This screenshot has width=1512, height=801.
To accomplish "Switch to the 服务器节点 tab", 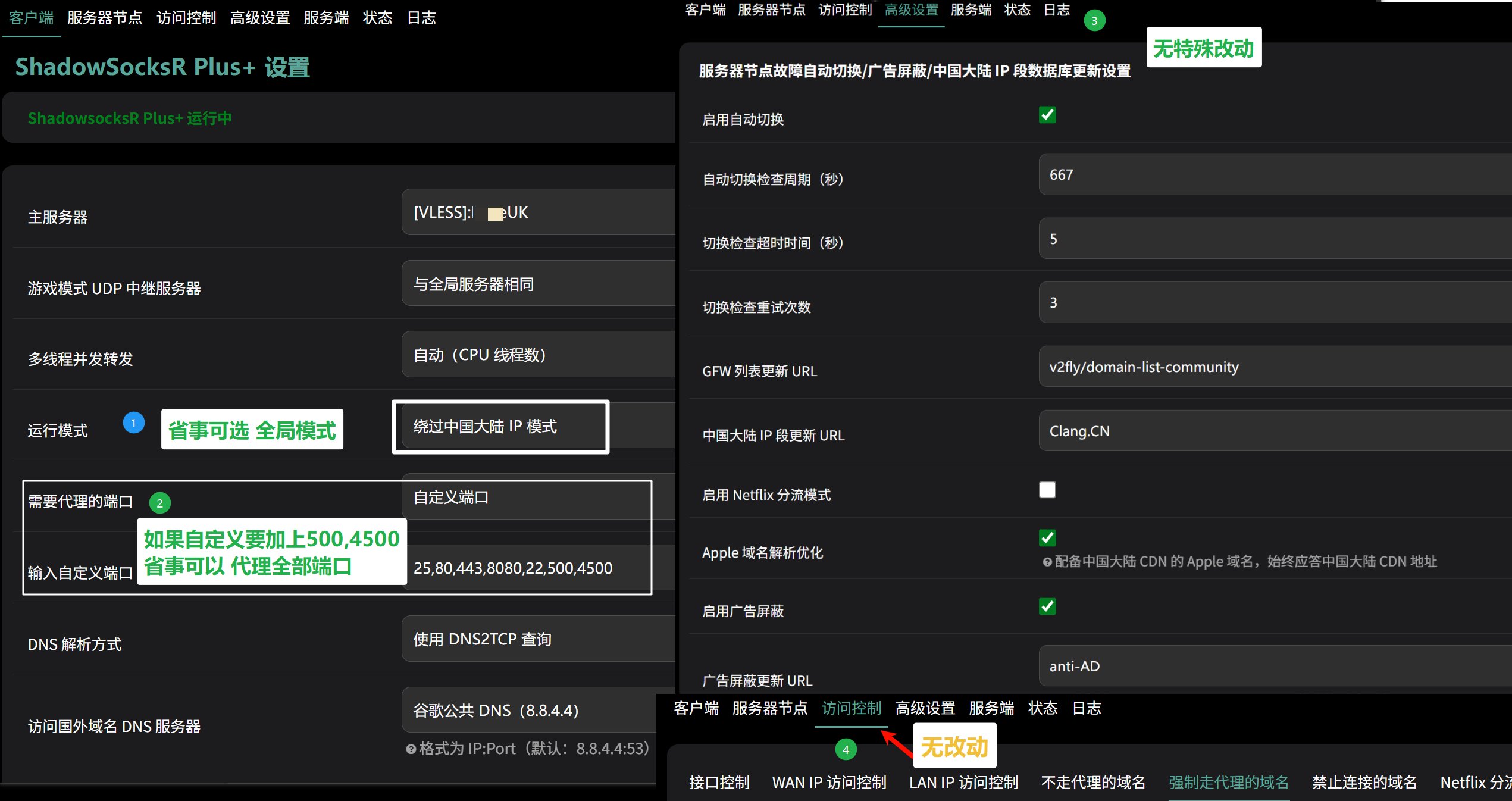I will tap(105, 18).
